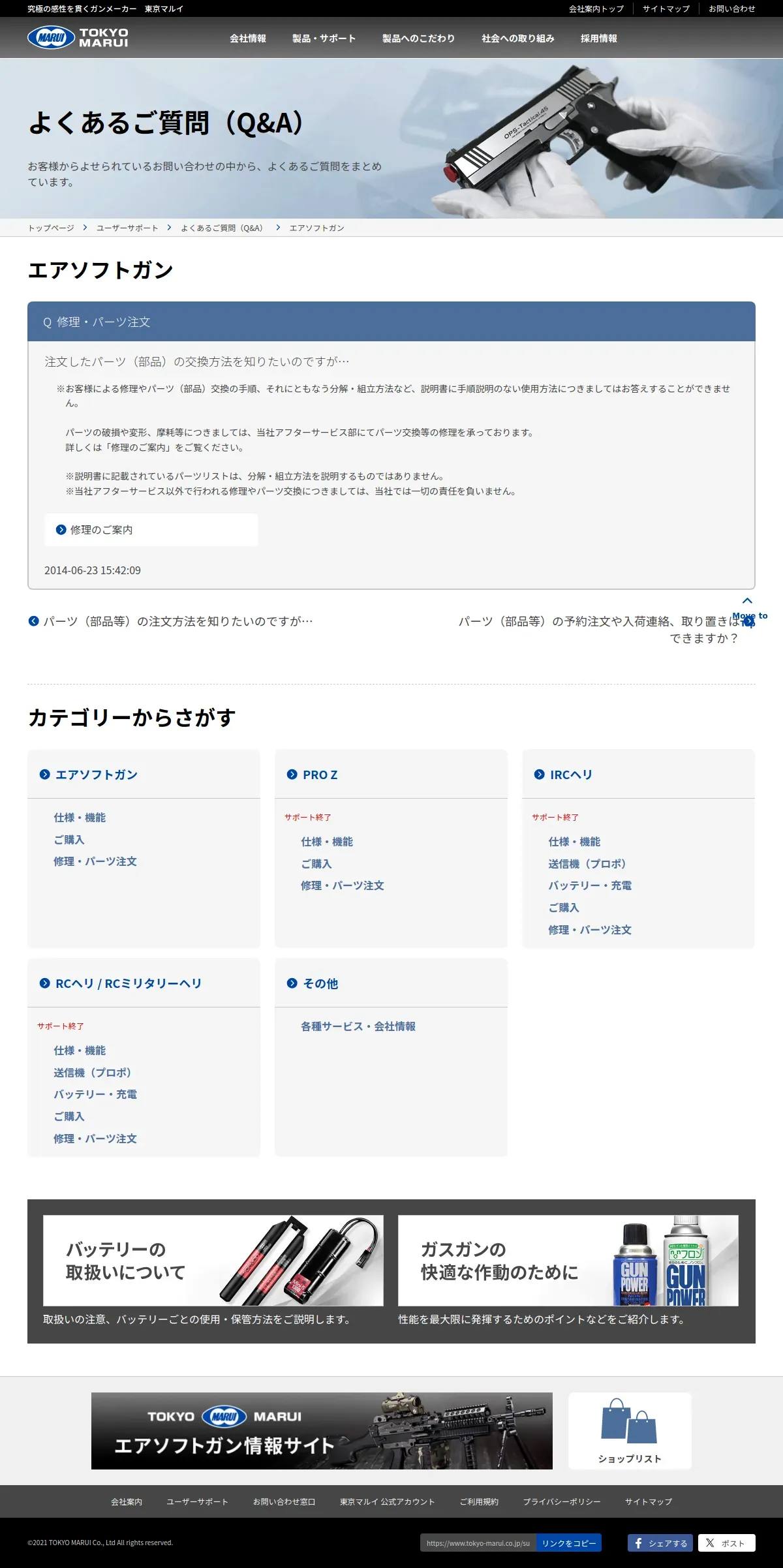
Task: Select バッテリー・充電 under IRCヘリ
Action: tap(590, 885)
